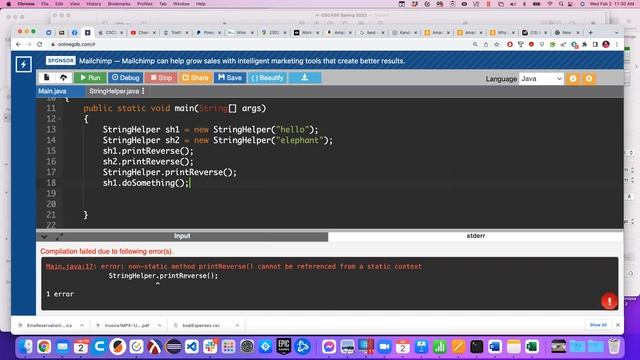Switch to the StringHelper.java tab
The height and width of the screenshot is (360, 640).
pyautogui.click(x=114, y=91)
